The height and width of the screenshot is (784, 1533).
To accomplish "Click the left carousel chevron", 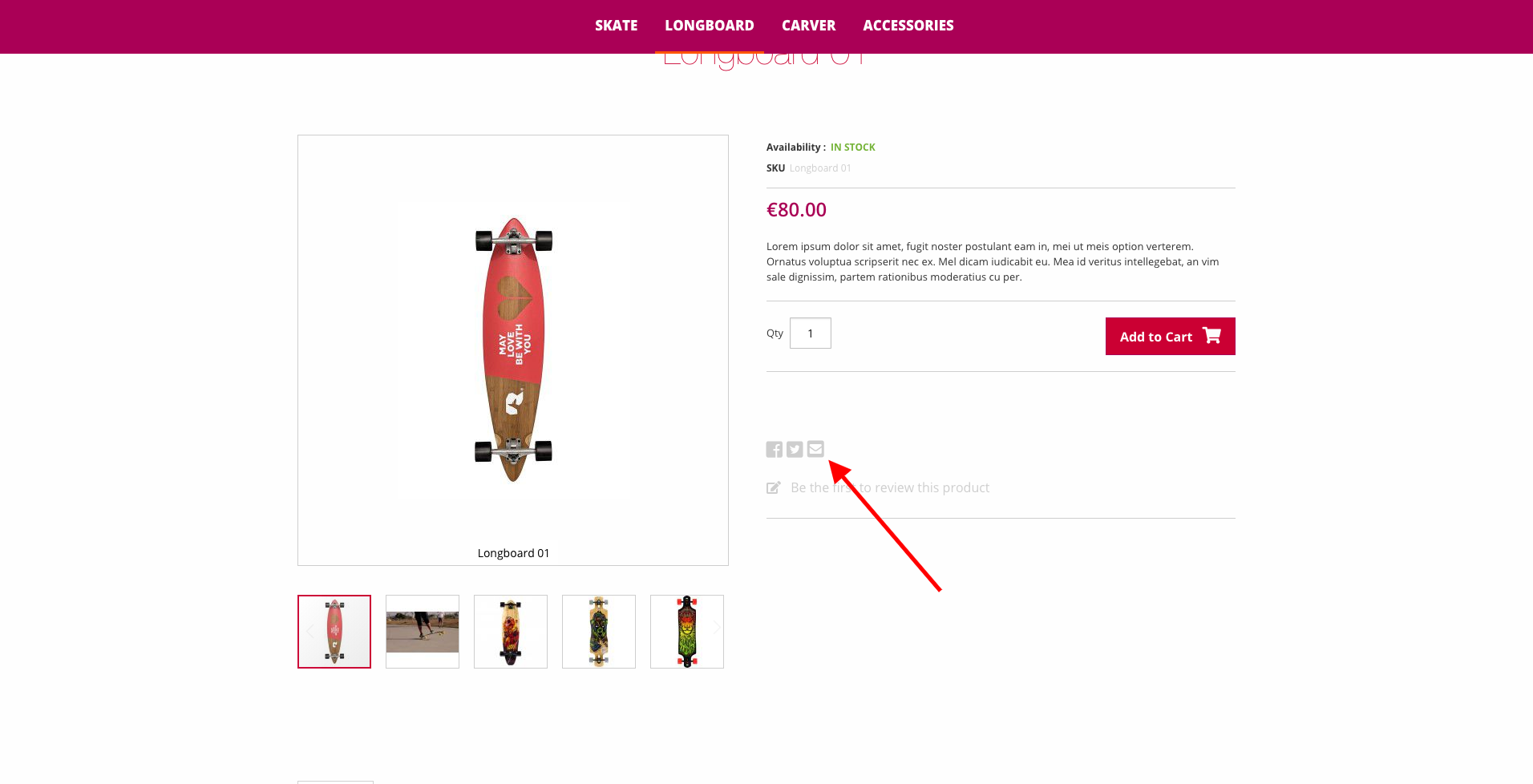I will click(310, 630).
